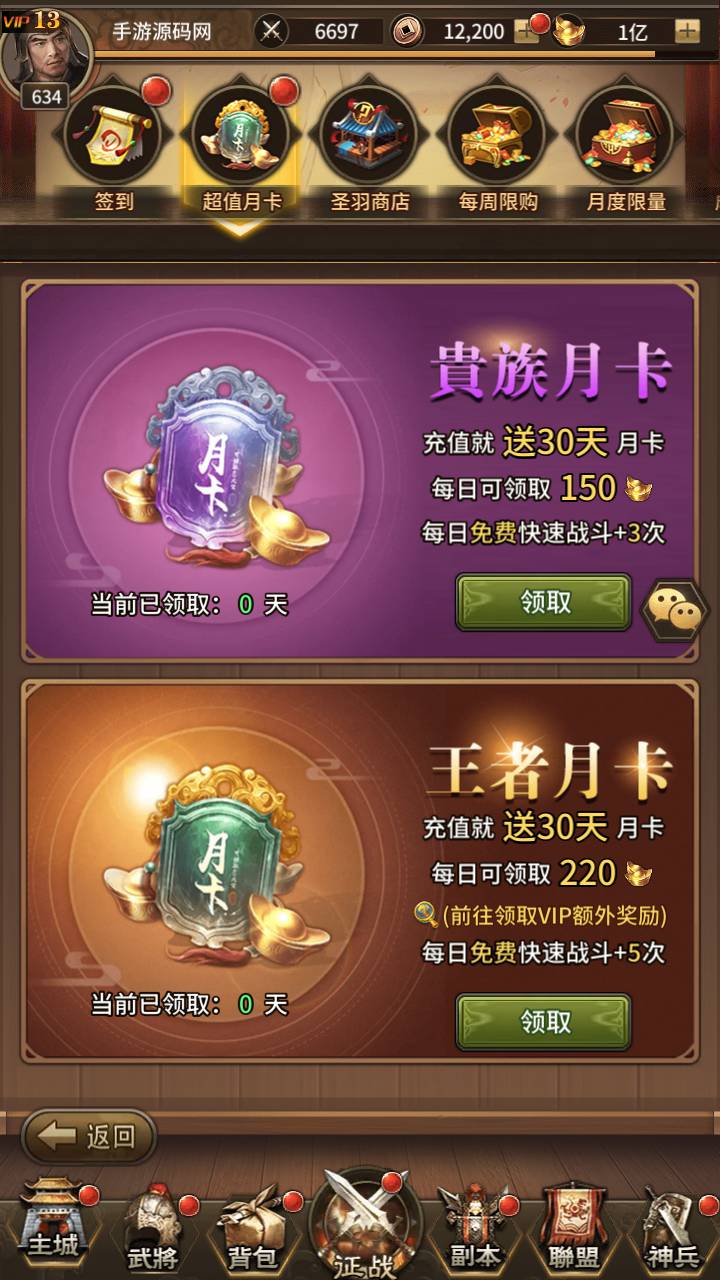Claim the 贵族月卡 with 领取 button
720x1280 pixels.
544,602
